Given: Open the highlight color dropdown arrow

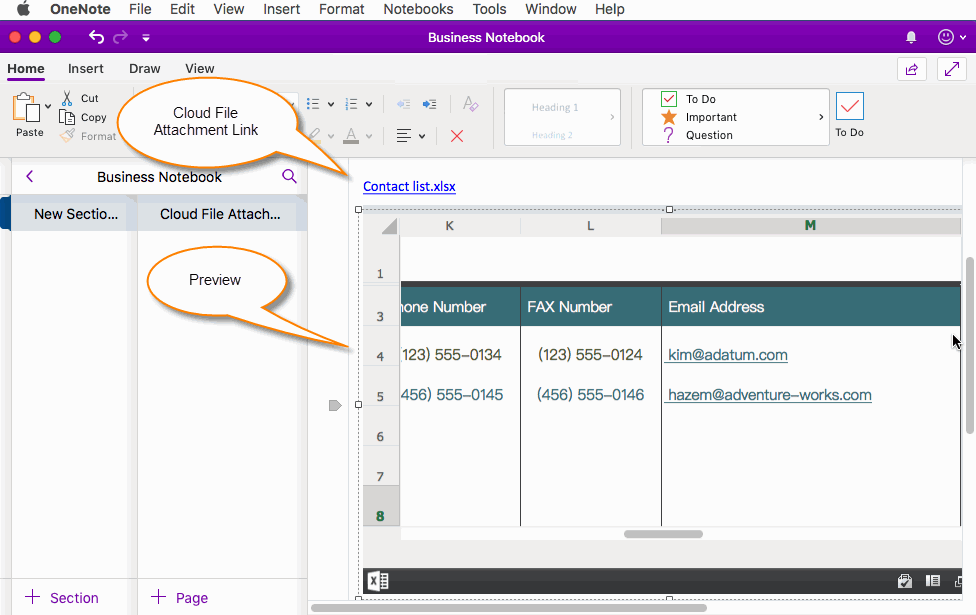Looking at the screenshot, I should coord(331,136).
